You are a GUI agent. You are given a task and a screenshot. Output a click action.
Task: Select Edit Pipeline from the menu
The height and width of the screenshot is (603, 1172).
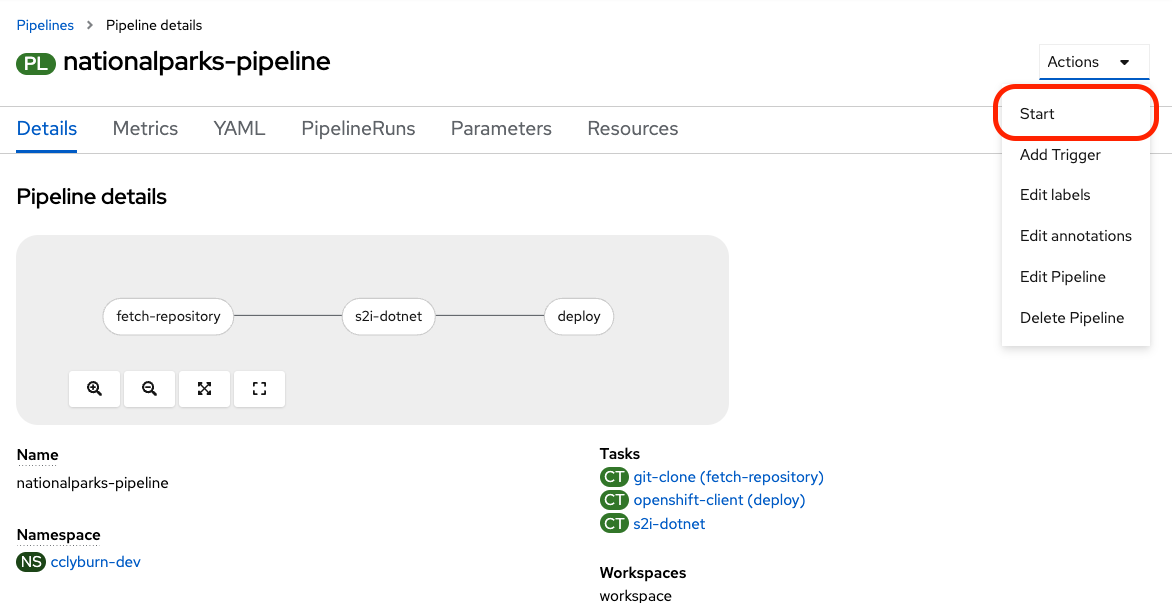(1076, 276)
